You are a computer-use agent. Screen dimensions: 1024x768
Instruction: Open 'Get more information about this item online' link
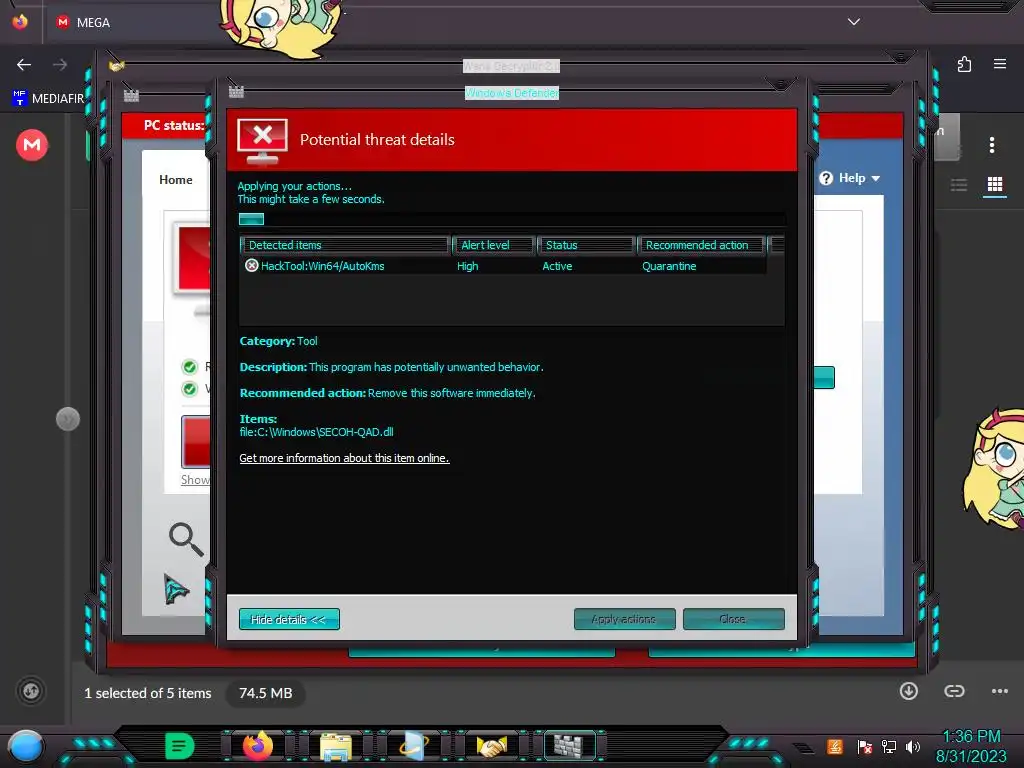pyautogui.click(x=344, y=458)
